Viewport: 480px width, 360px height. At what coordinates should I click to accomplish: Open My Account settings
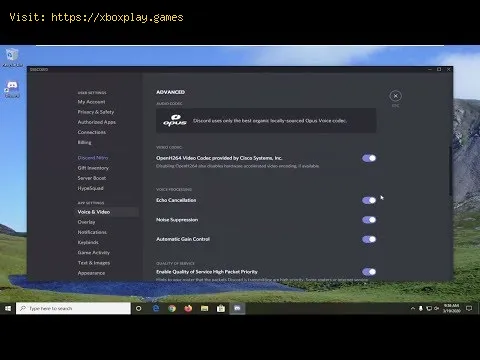[91, 102]
